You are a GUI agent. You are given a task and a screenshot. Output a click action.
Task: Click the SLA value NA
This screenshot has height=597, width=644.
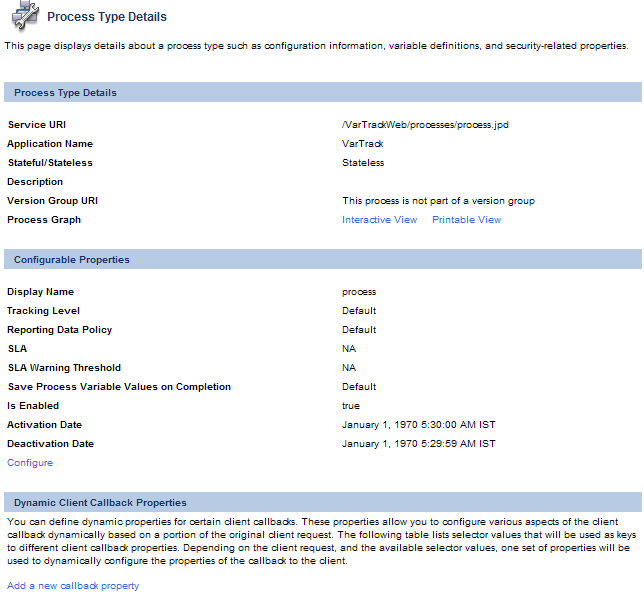[349, 349]
